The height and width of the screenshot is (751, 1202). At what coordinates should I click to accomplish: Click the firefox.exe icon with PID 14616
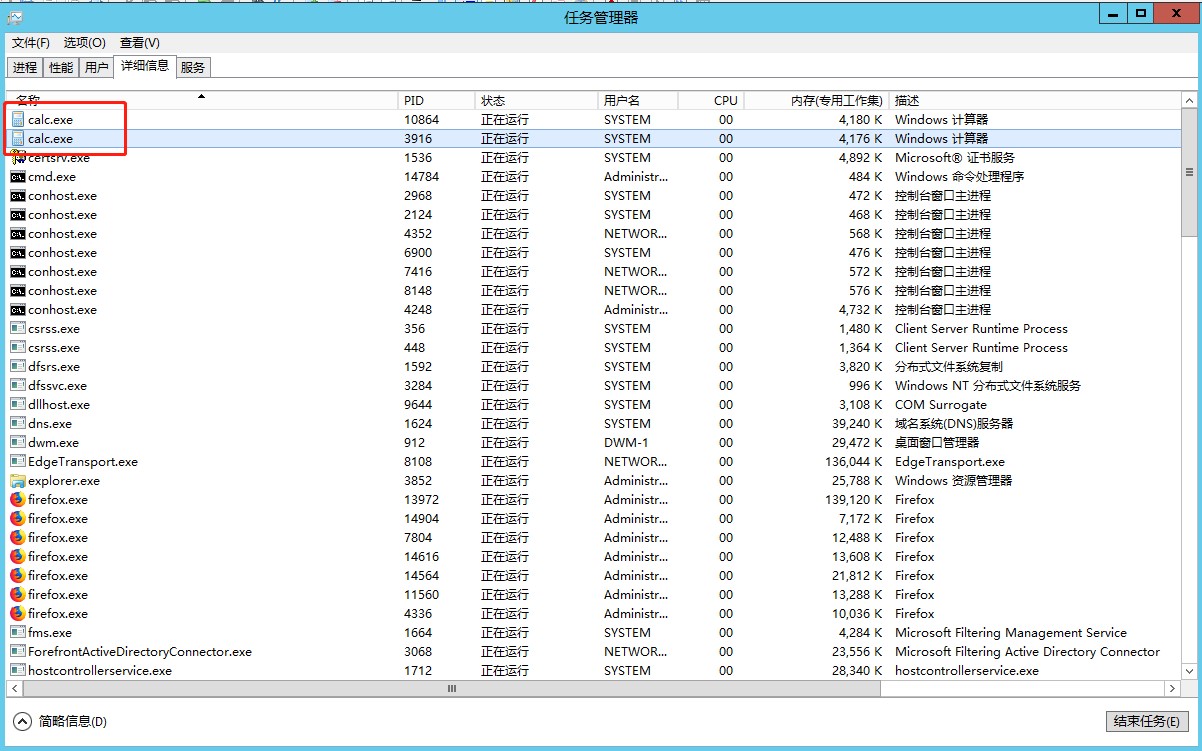(x=18, y=556)
